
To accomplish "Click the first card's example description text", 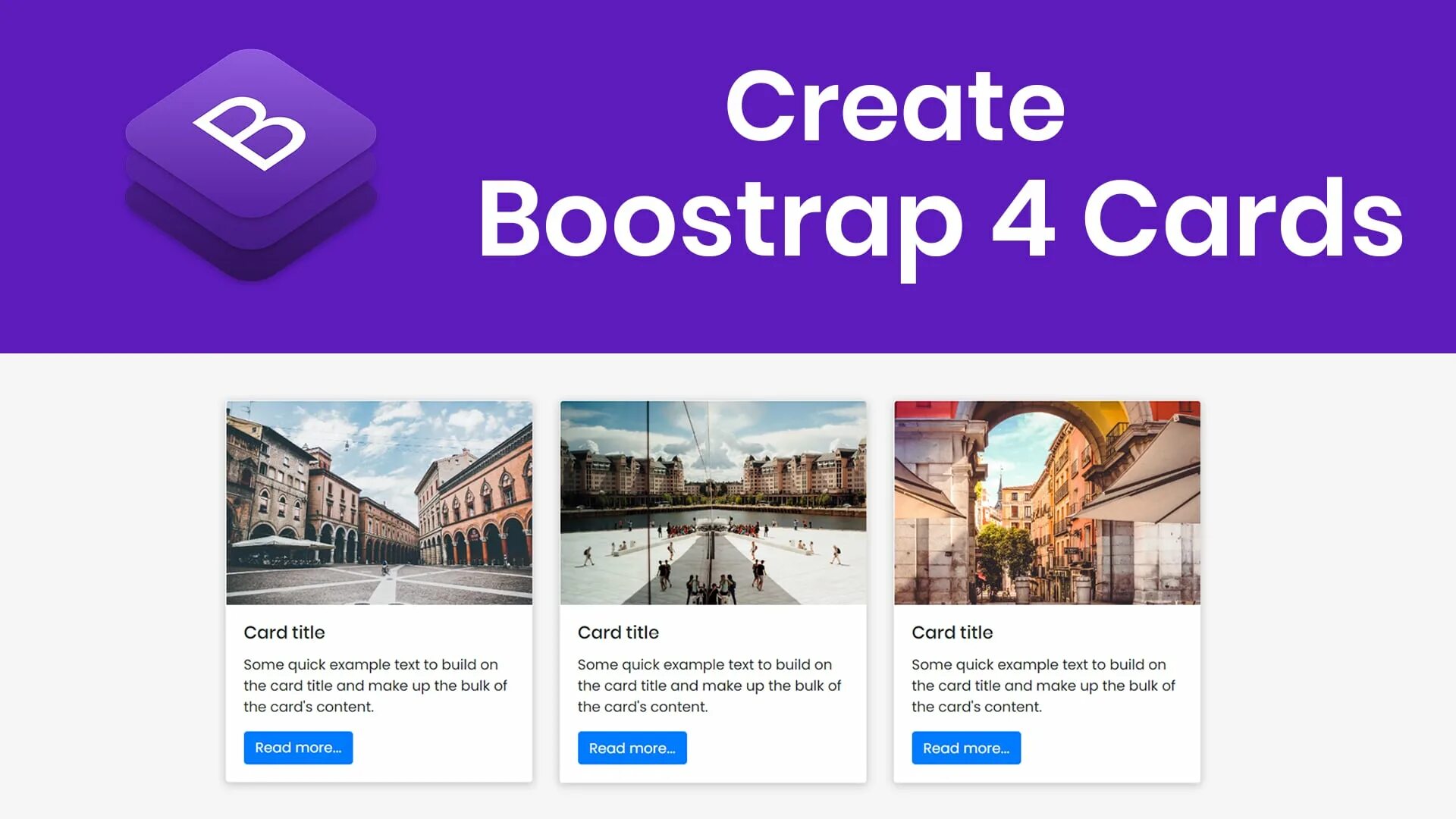I will point(375,686).
